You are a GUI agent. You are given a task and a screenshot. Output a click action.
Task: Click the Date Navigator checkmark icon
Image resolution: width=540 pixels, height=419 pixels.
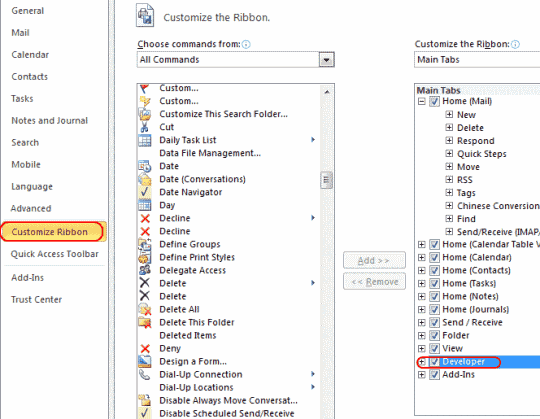point(145,192)
